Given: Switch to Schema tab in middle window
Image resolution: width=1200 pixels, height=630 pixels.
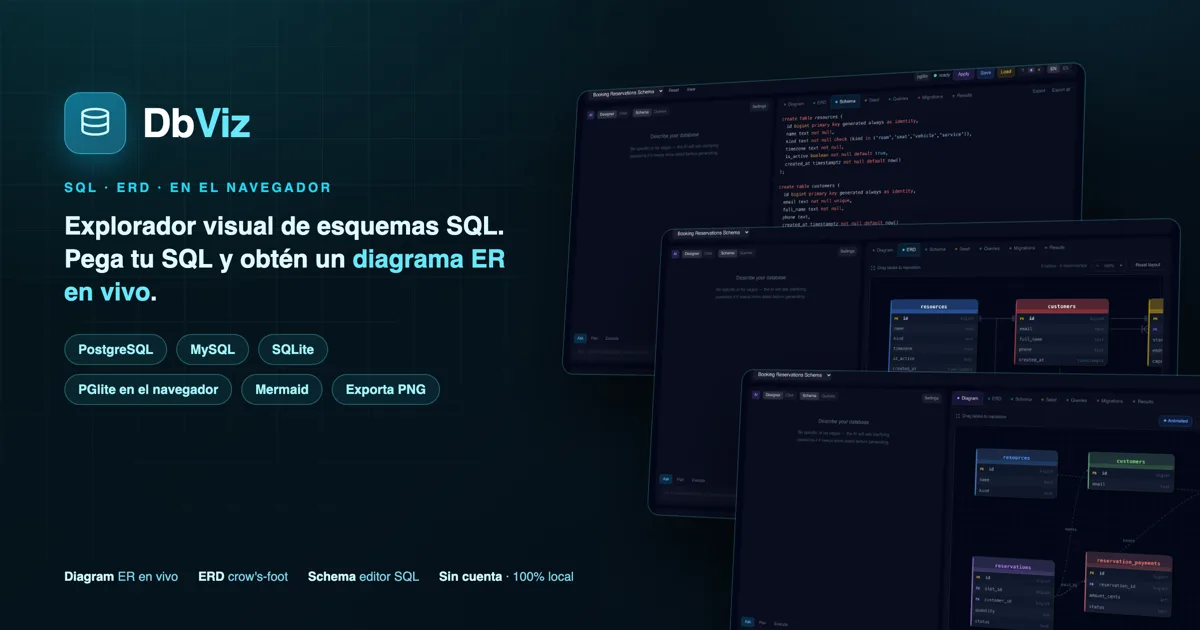Looking at the screenshot, I should (x=935, y=249).
